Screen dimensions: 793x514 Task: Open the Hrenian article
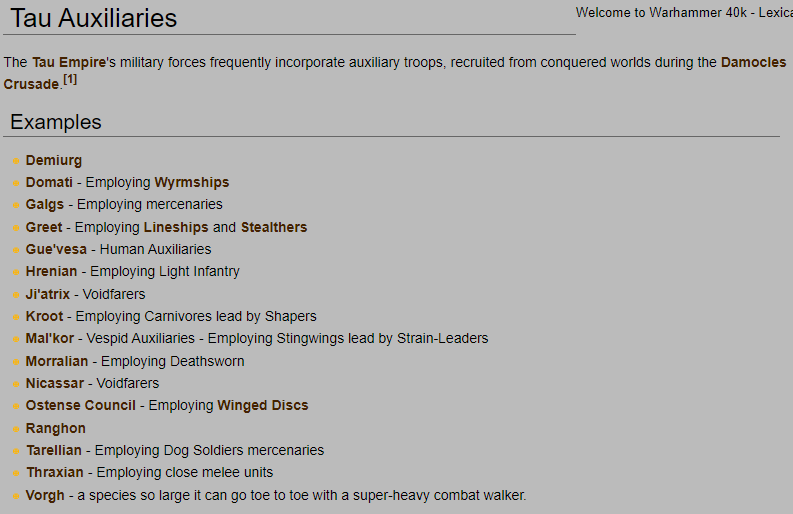coord(51,271)
